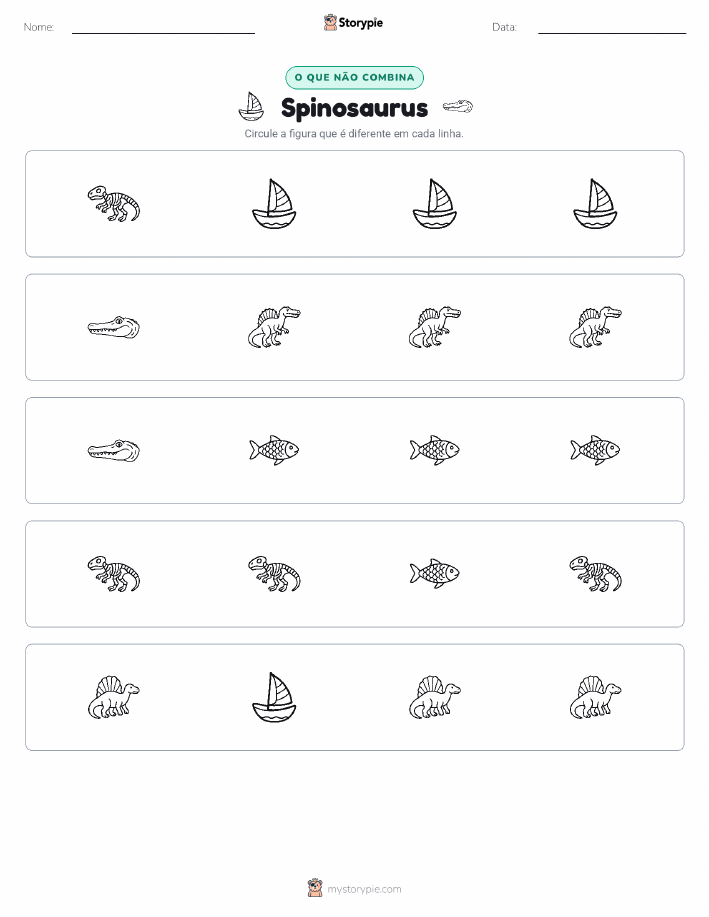Select the crocodile head in the fish row
The width and height of the screenshot is (709, 917).
(x=113, y=451)
